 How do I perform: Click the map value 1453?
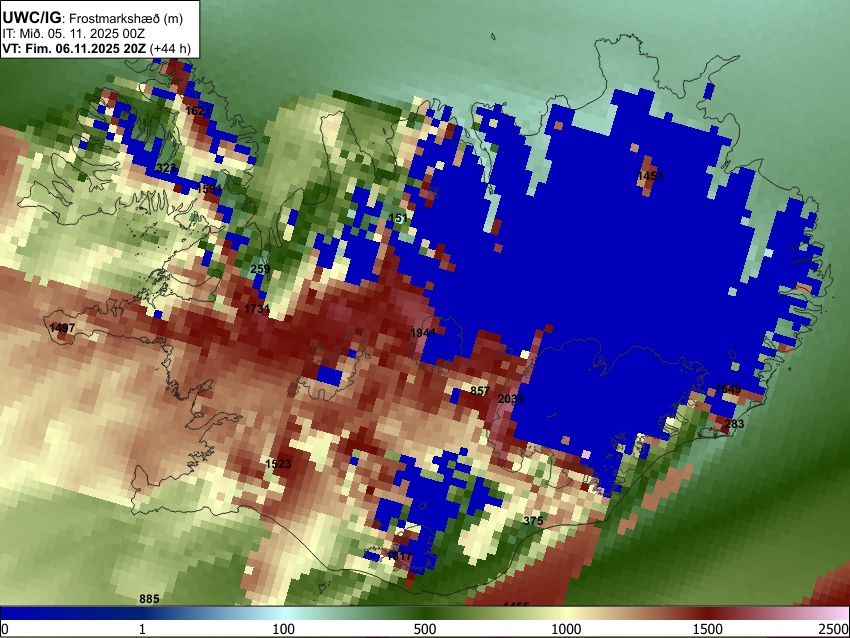click(x=650, y=176)
